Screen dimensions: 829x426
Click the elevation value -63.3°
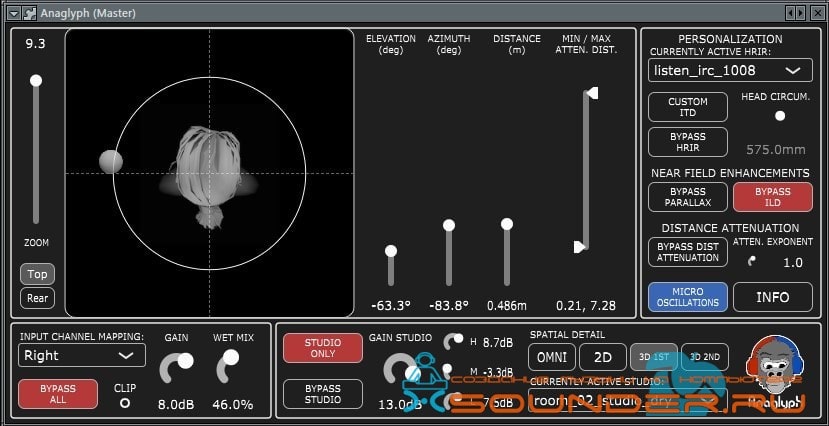pyautogui.click(x=391, y=305)
